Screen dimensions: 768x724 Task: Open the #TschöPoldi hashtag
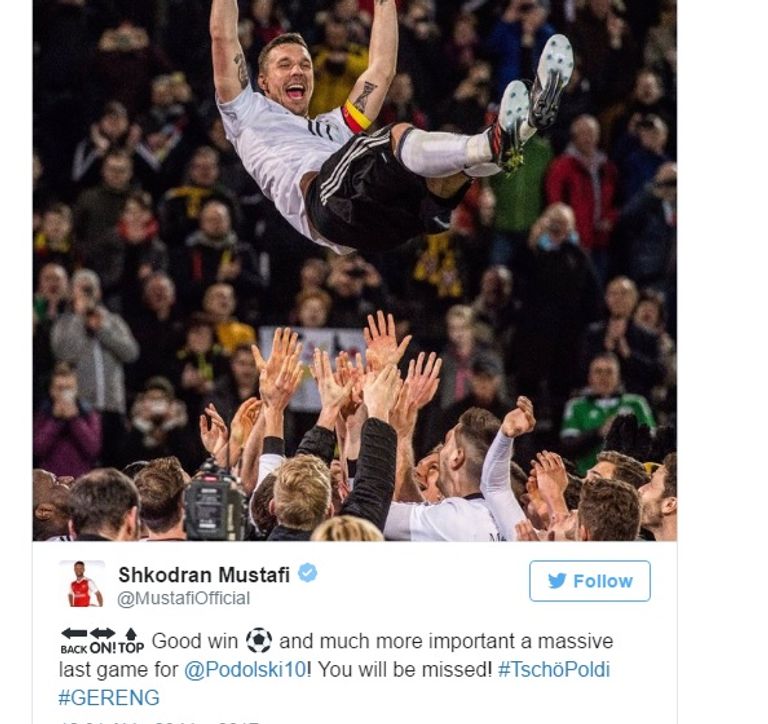coord(554,669)
